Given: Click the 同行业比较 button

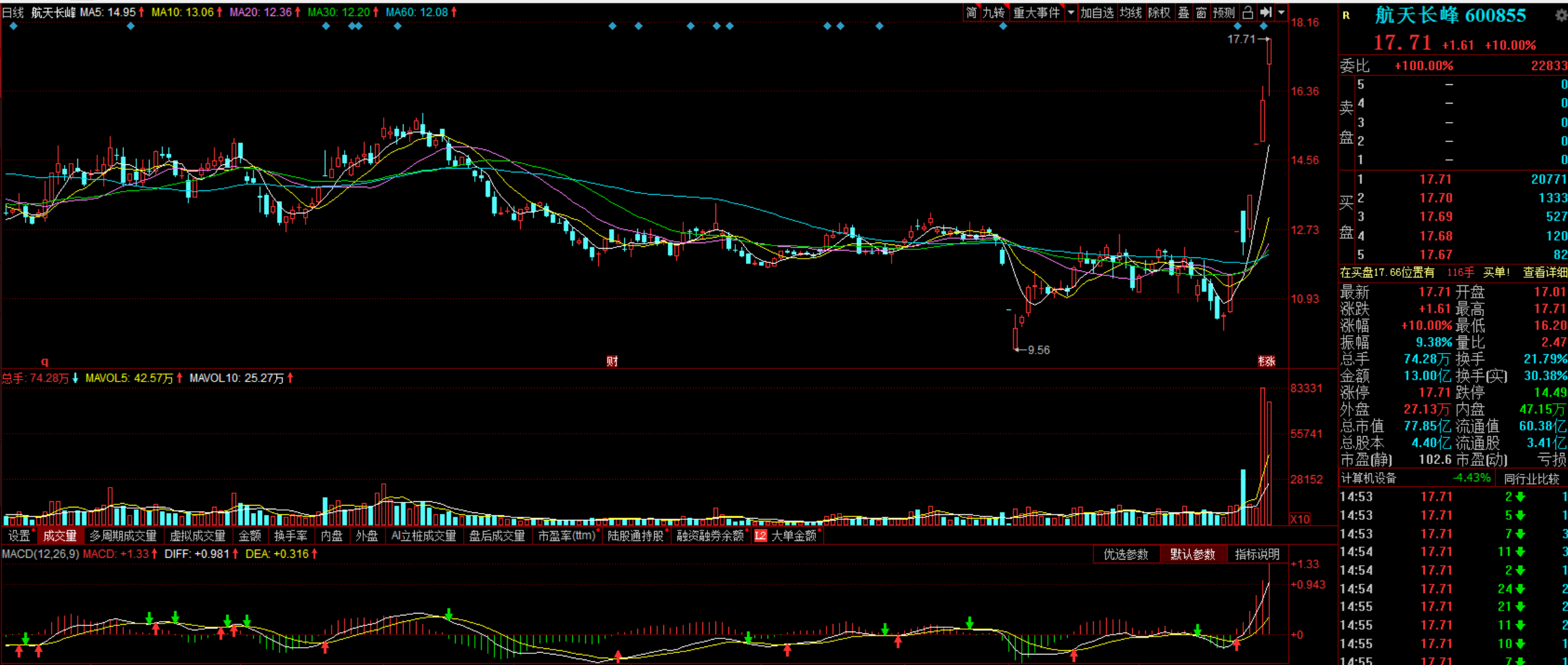Looking at the screenshot, I should (x=1531, y=479).
